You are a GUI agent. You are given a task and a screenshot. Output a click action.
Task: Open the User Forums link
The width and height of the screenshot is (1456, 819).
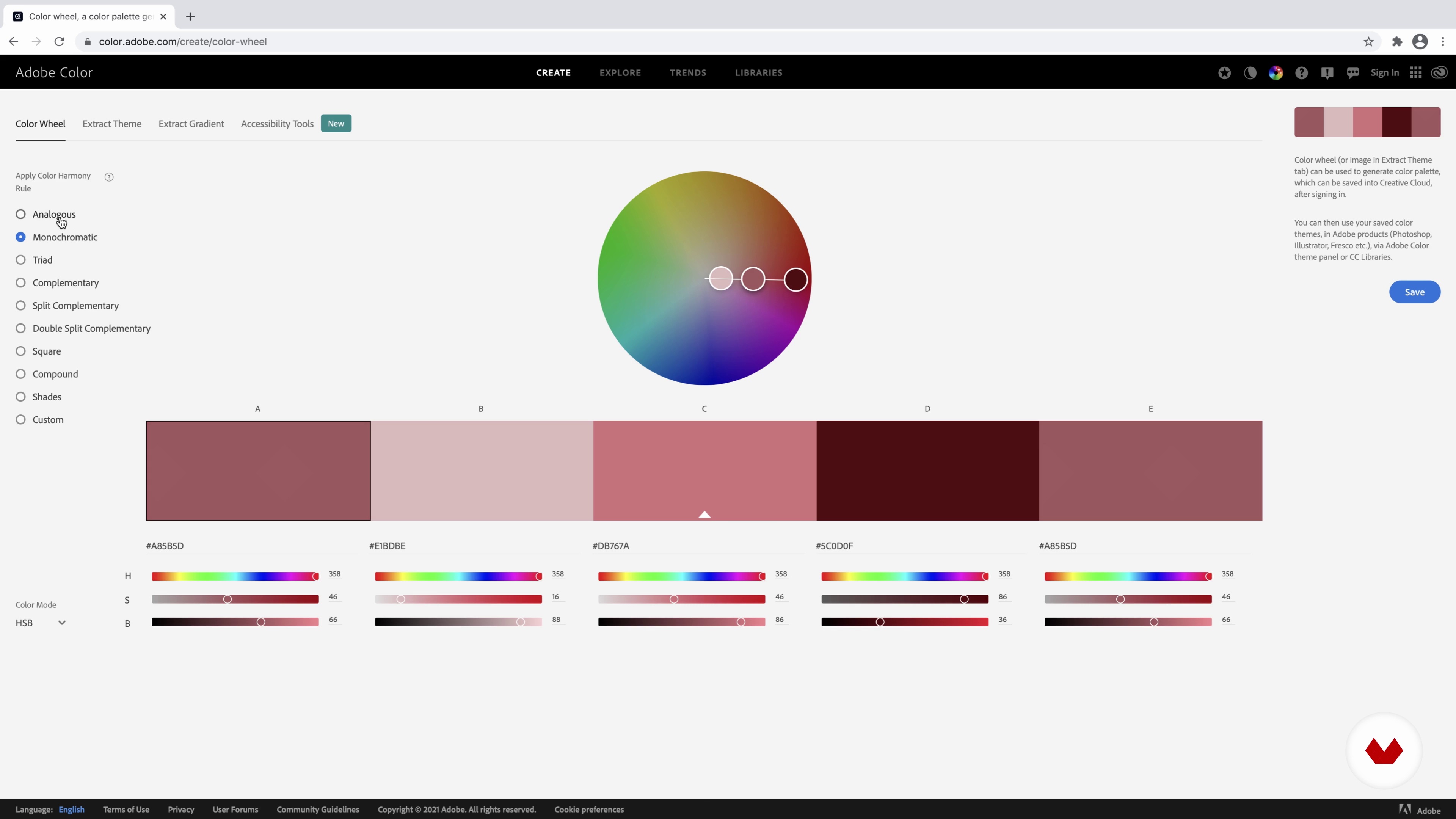[235, 810]
